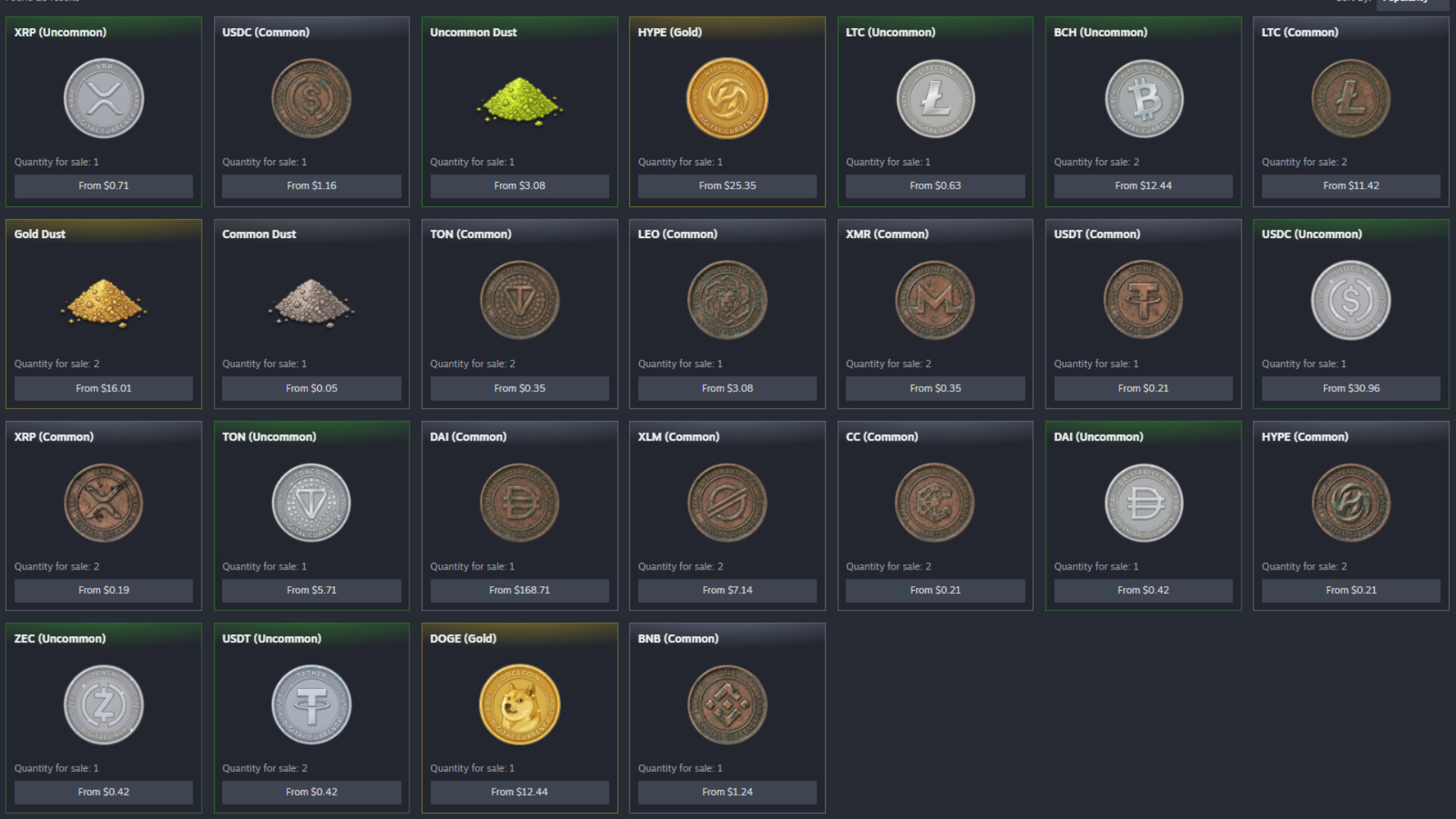Click the grey Common Dust pile image

[312, 303]
